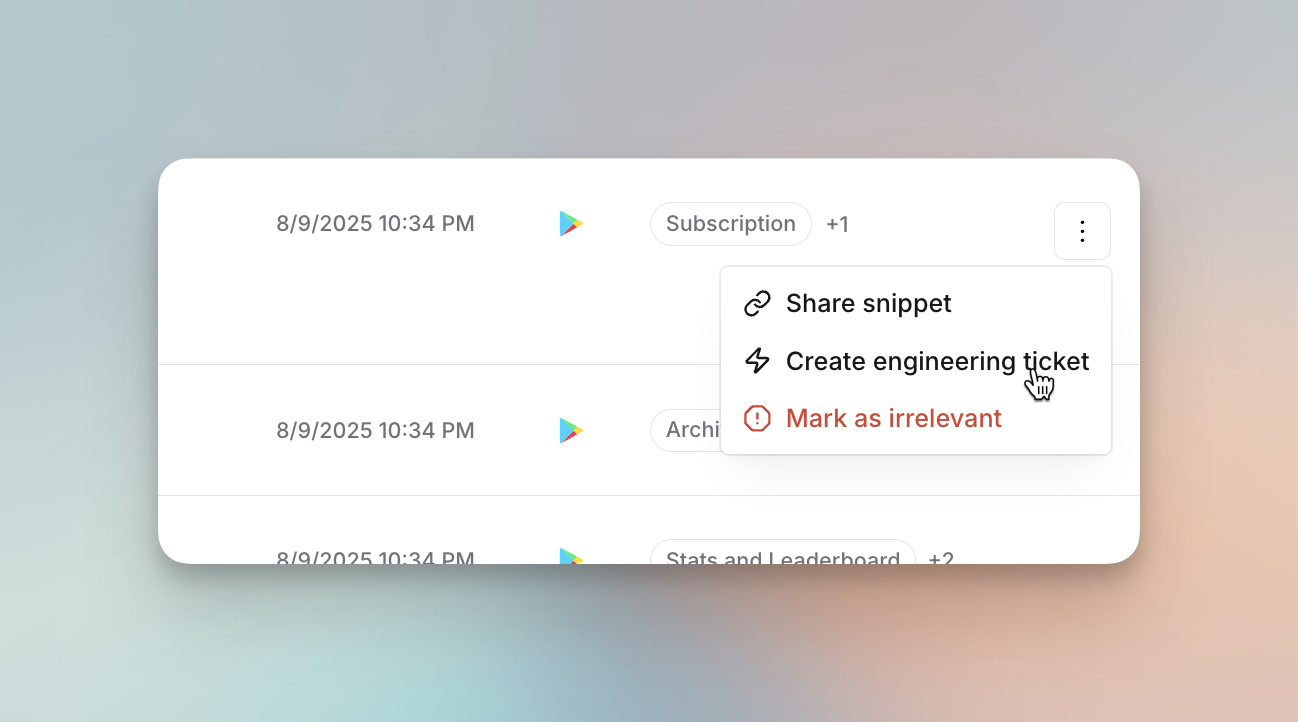Click the red octagon warning icon
The image size is (1298, 722).
point(758,418)
